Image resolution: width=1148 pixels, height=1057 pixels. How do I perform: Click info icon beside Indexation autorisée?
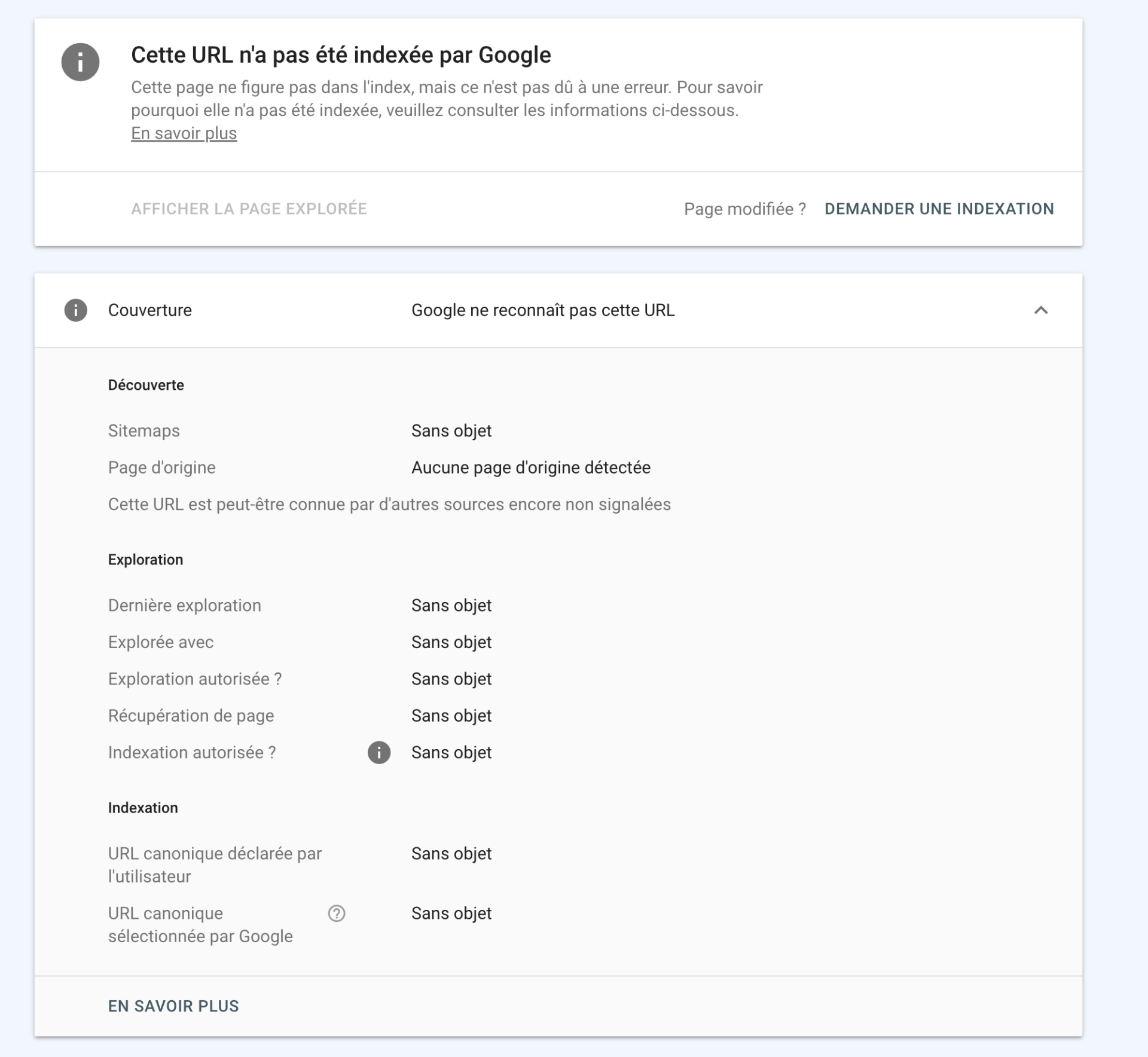[x=378, y=753]
